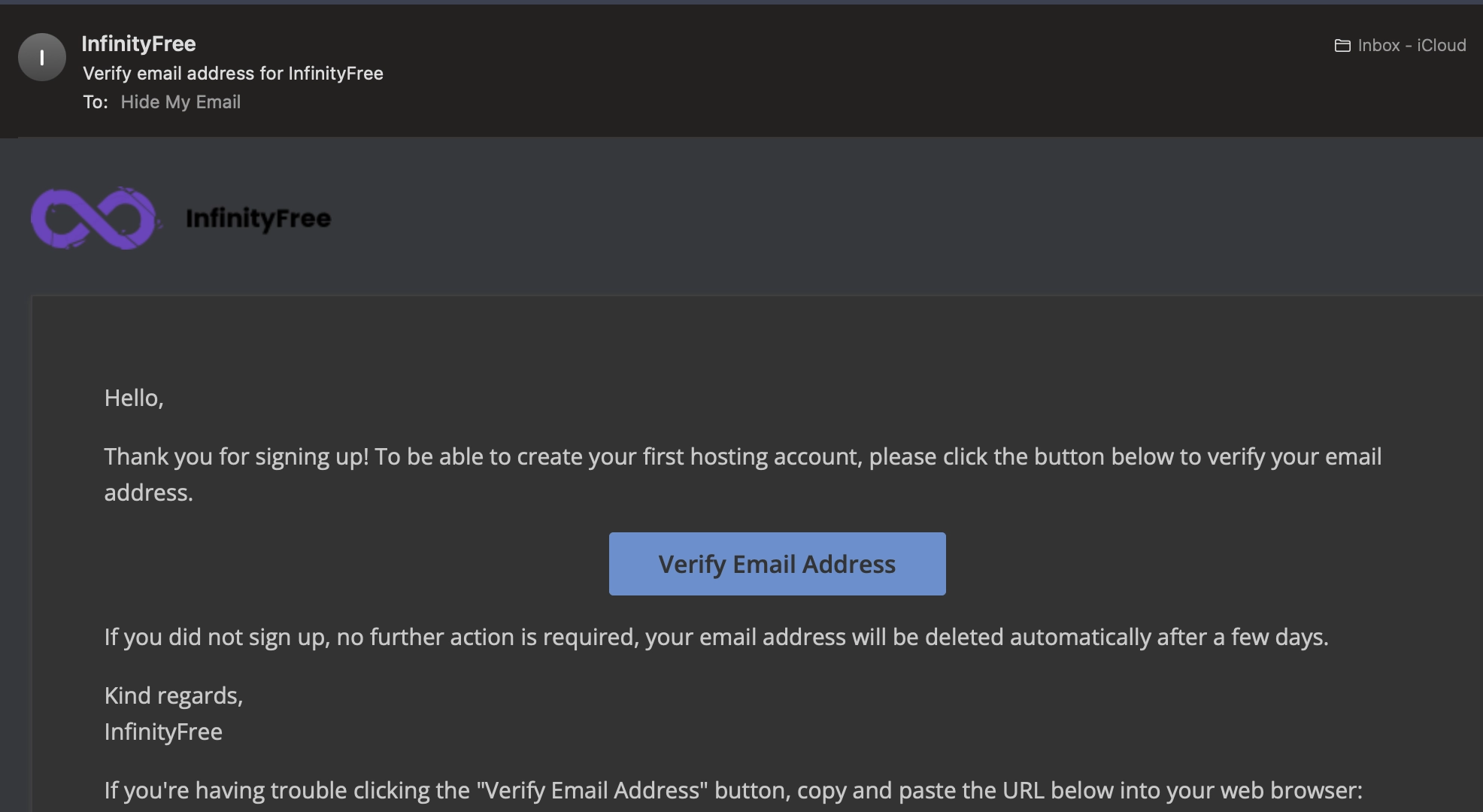
Task: Open the Inbox - iCloud mailbox label
Action: (1411, 46)
